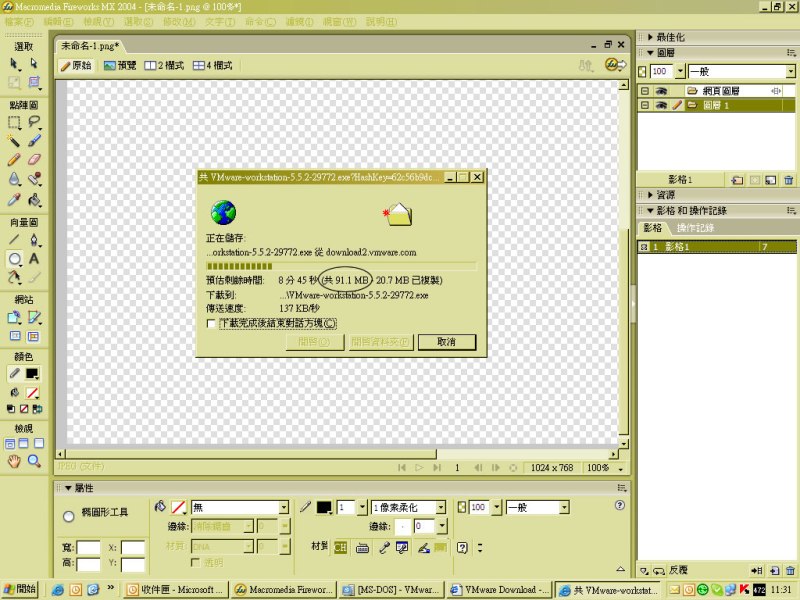Select the Magic Wand tool

[x=14, y=141]
